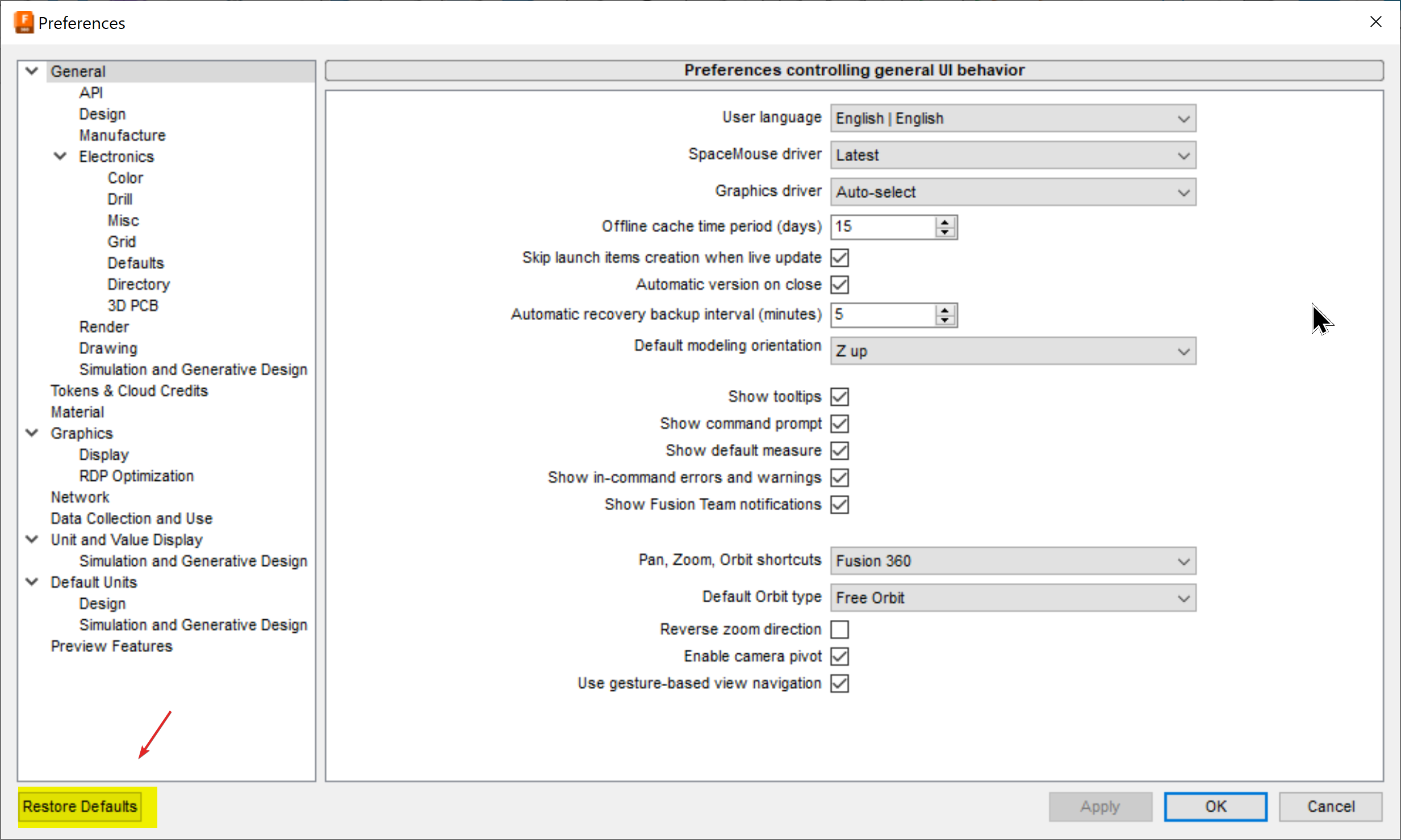Collapse the Graphics tree section
This screenshot has height=840, width=1401.
pyautogui.click(x=31, y=432)
